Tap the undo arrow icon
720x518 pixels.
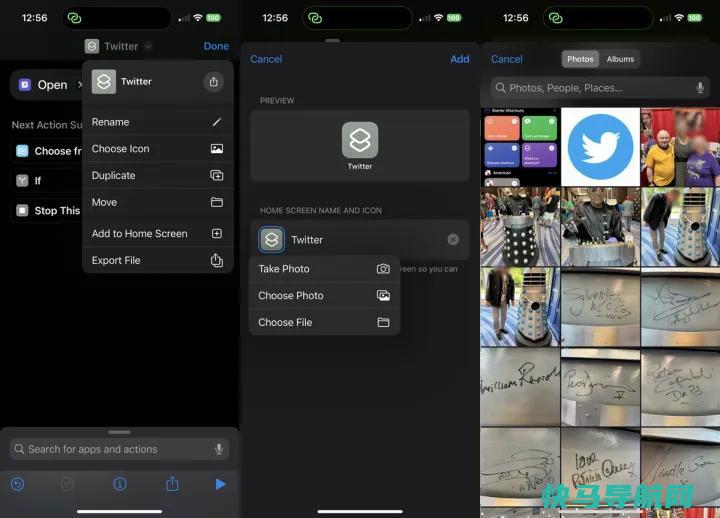coord(18,484)
